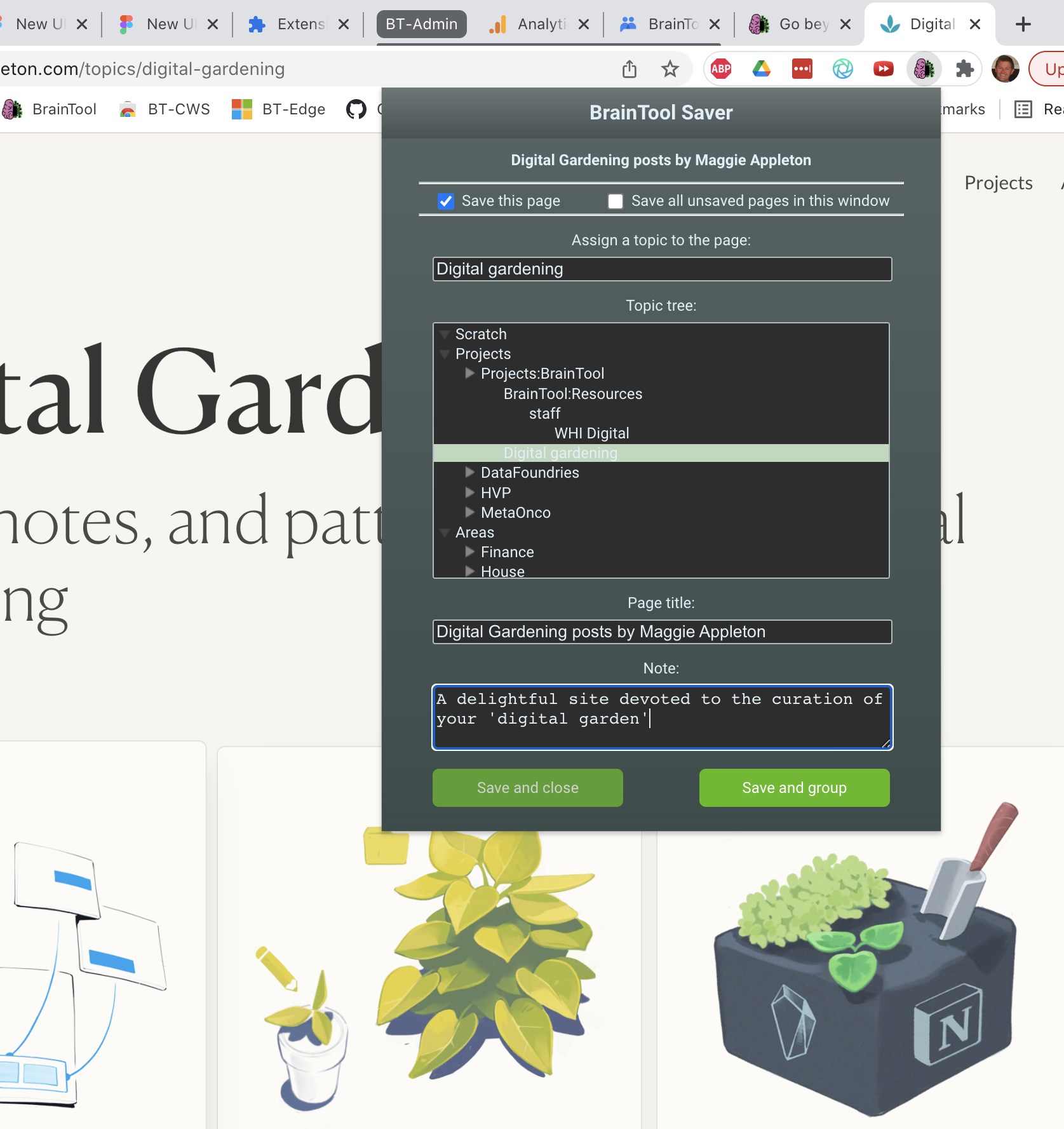This screenshot has width=1064, height=1129.
Task: Expand the Projects:BrainTool node arrow
Action: pyautogui.click(x=470, y=373)
